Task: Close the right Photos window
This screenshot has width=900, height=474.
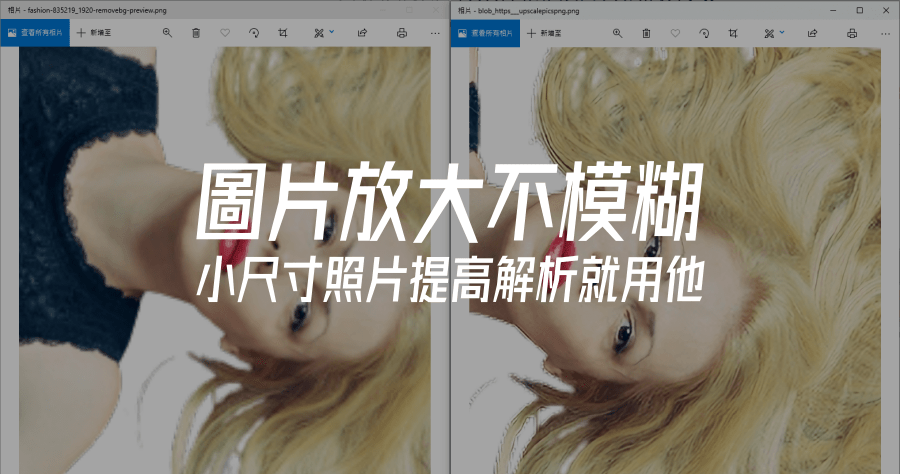Action: click(886, 10)
